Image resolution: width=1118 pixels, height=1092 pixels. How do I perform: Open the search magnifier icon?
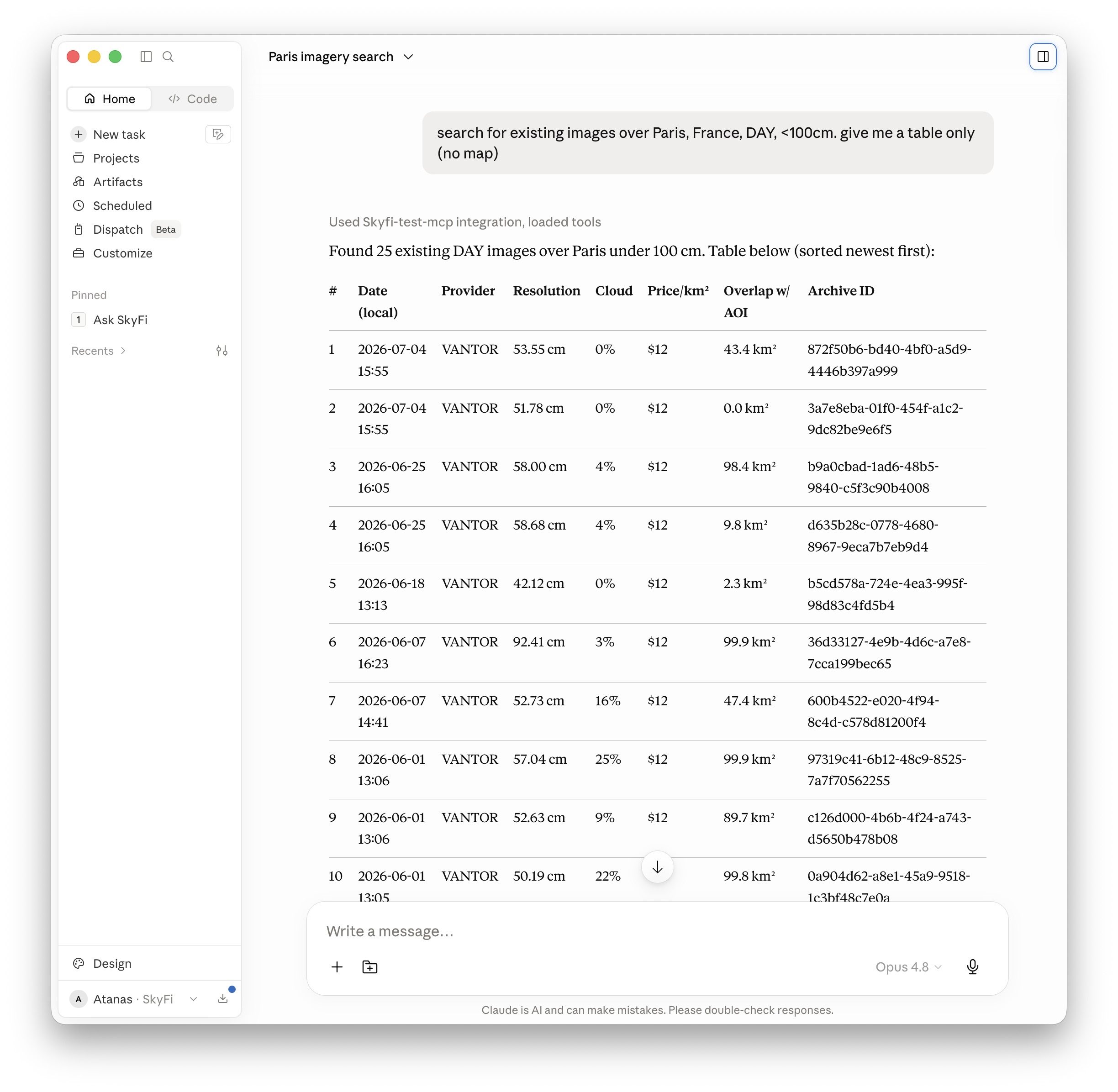168,56
